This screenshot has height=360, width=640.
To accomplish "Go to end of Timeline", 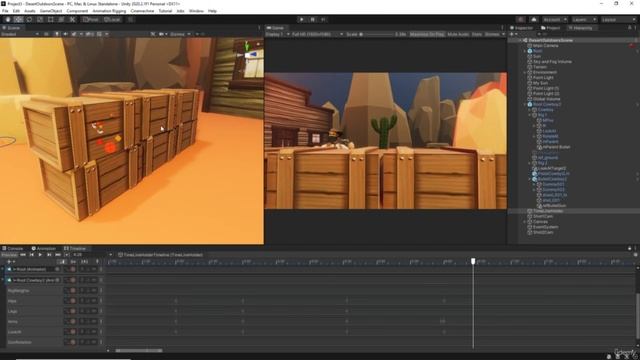I will [58, 255].
